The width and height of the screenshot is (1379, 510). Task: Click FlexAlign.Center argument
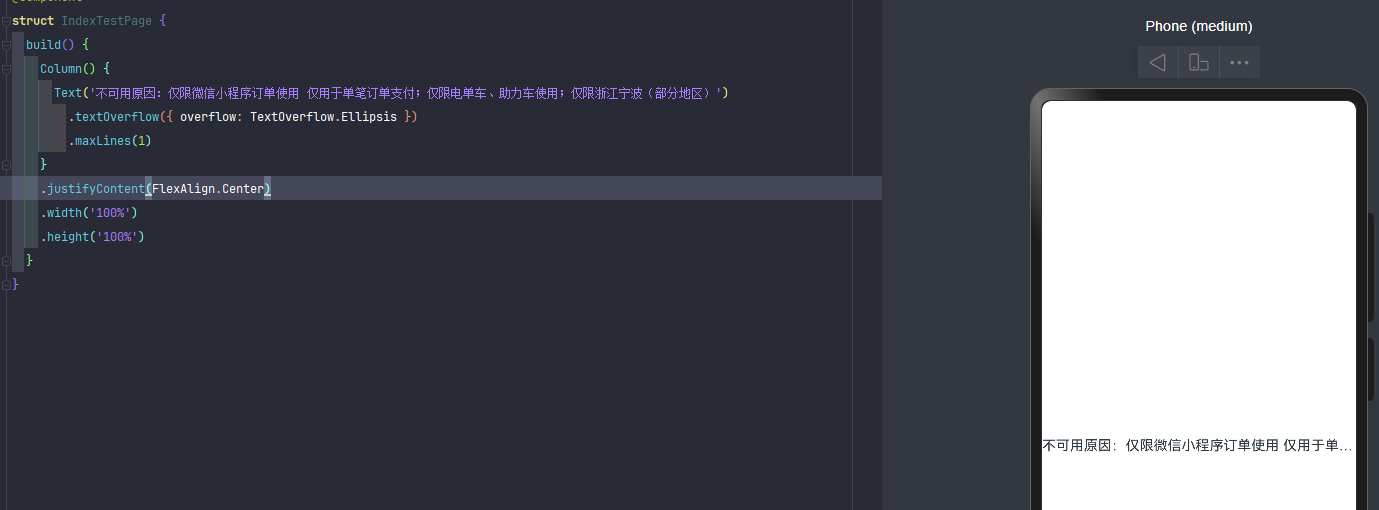(208, 189)
